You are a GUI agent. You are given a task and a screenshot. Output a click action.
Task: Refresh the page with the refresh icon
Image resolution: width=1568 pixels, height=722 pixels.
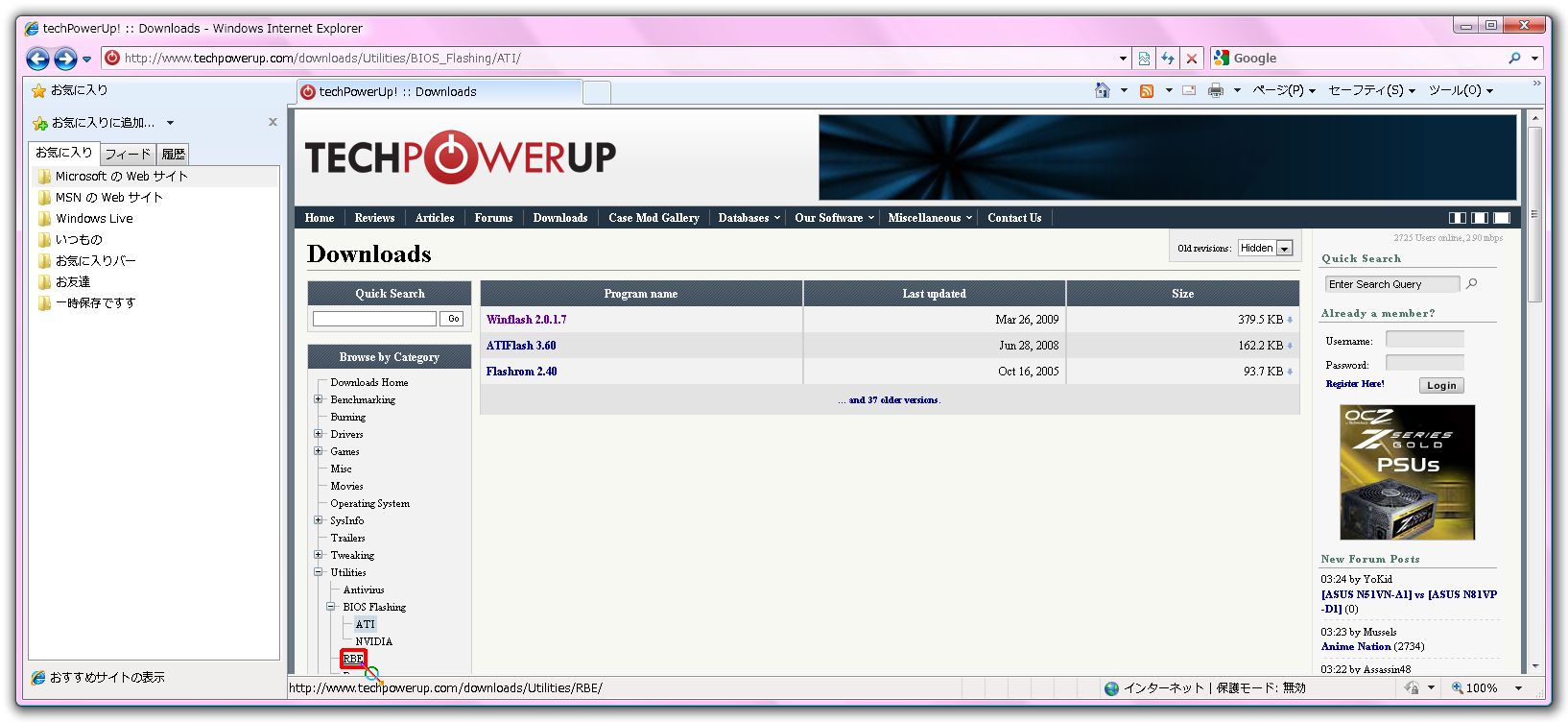click(x=1168, y=59)
